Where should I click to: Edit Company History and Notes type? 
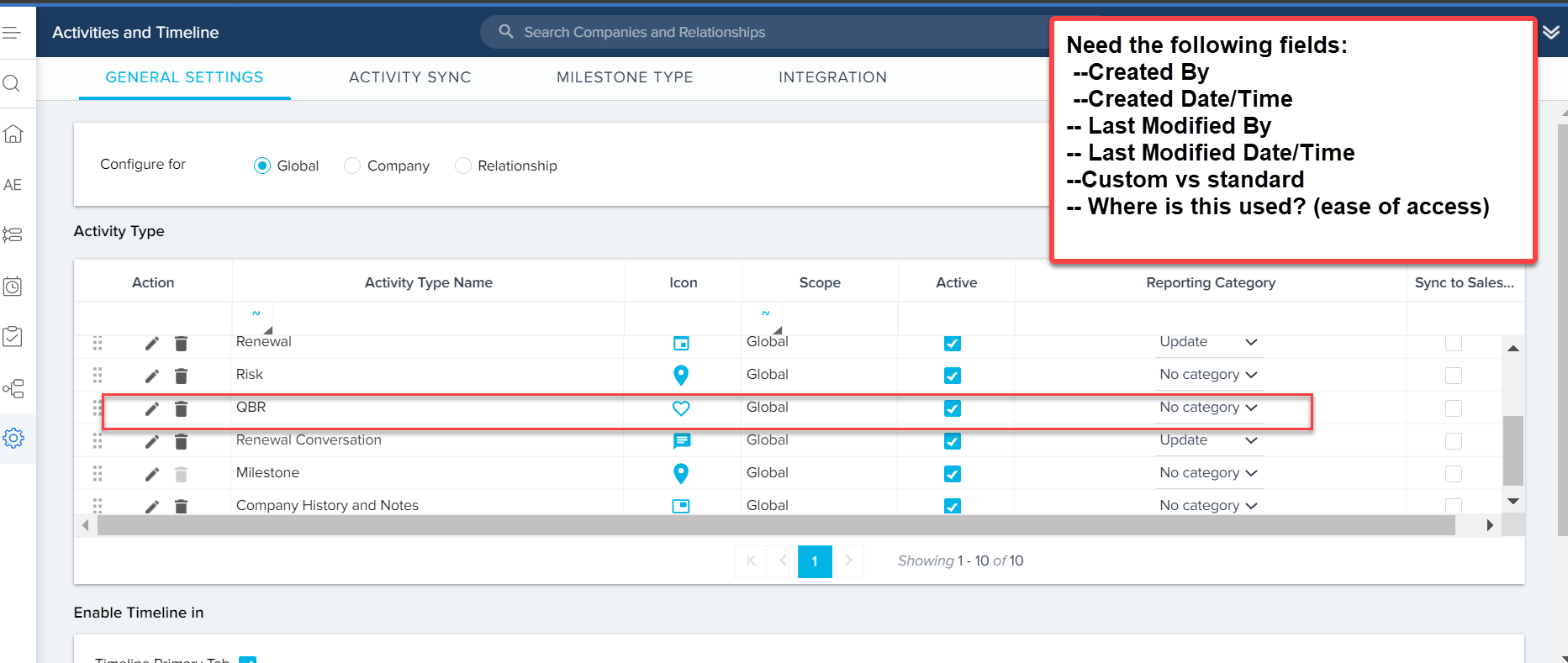click(151, 507)
